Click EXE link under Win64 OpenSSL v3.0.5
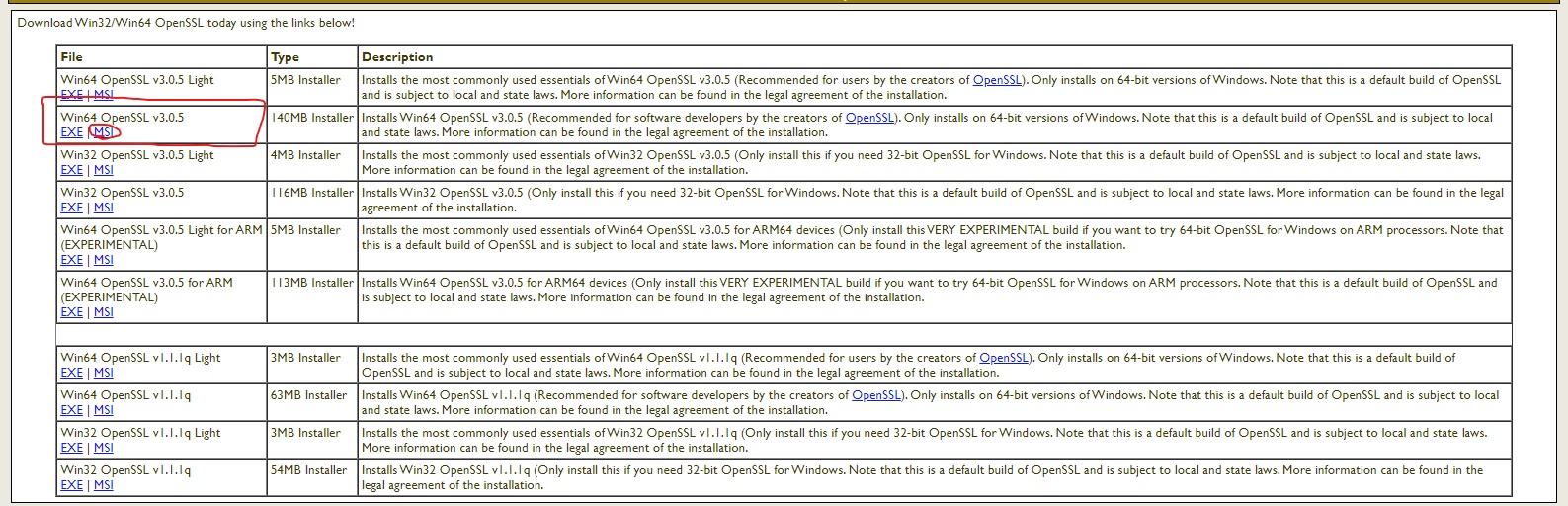The image size is (1568, 506). pos(71,132)
